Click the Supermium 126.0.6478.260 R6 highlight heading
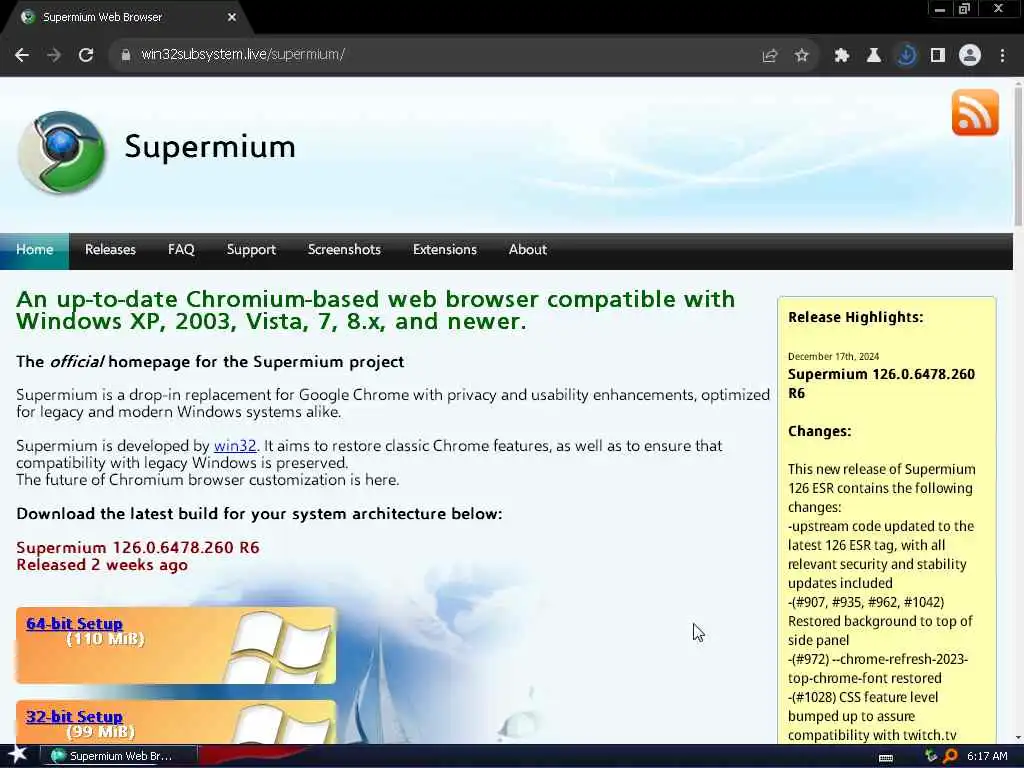 pyautogui.click(x=881, y=383)
